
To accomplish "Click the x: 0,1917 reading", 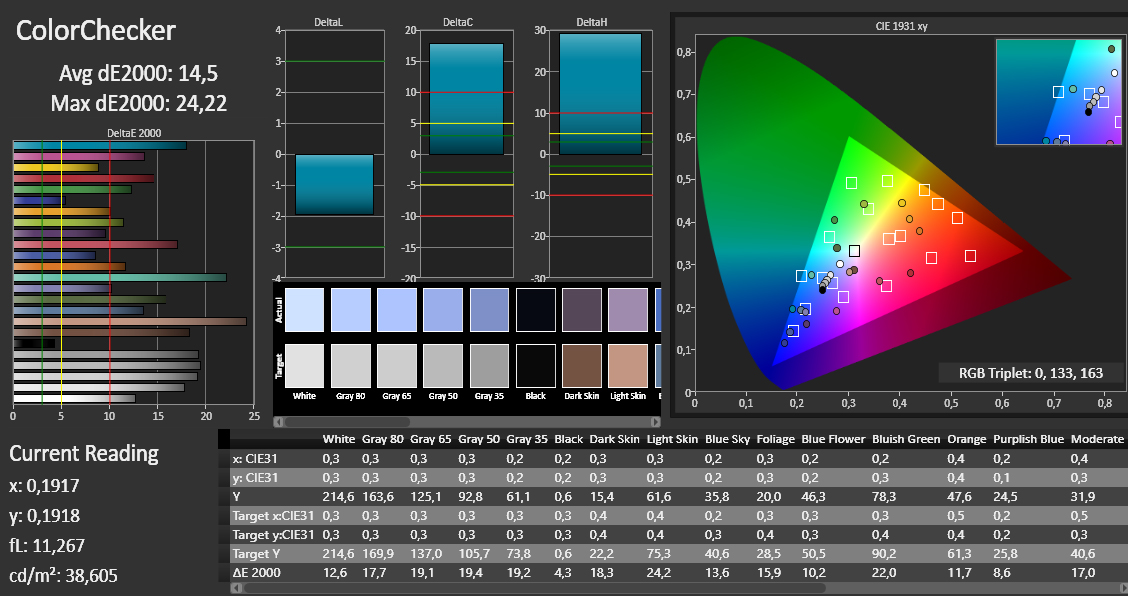I will pyautogui.click(x=45, y=486).
